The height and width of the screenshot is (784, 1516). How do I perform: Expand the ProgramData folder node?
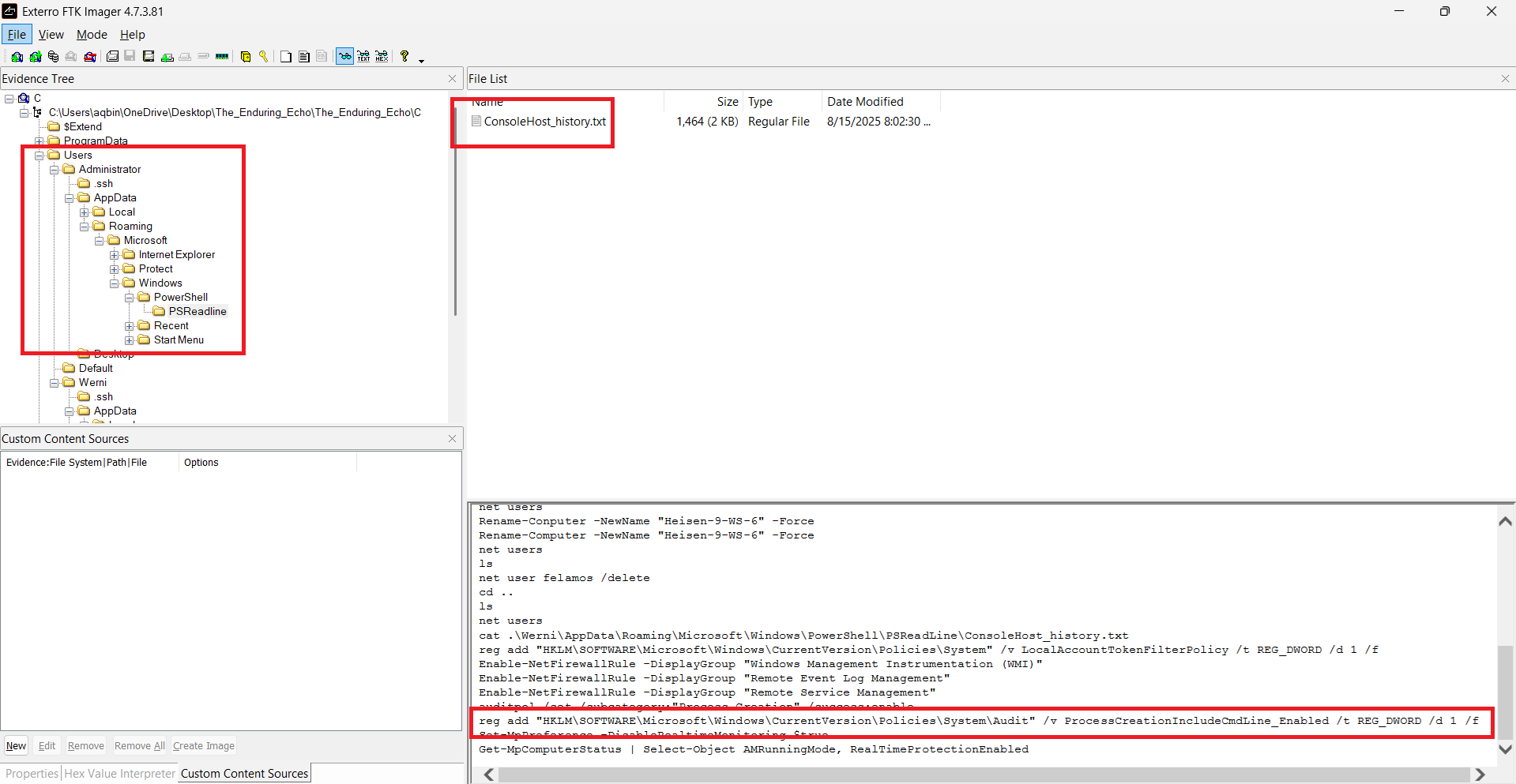coord(39,141)
